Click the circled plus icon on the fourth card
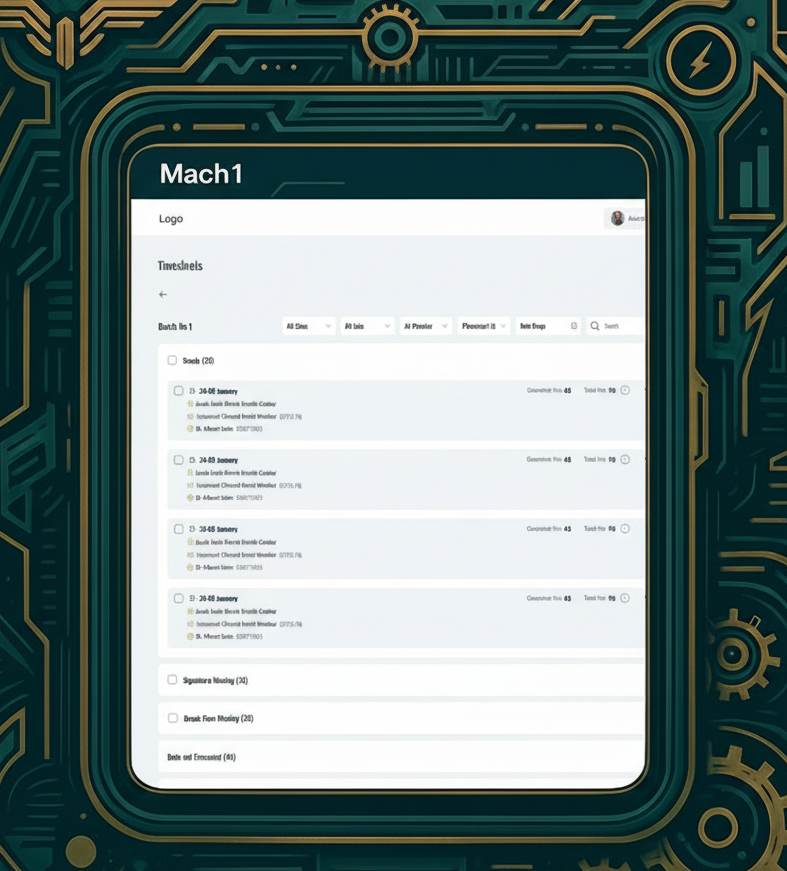Image resolution: width=787 pixels, height=871 pixels. point(625,598)
